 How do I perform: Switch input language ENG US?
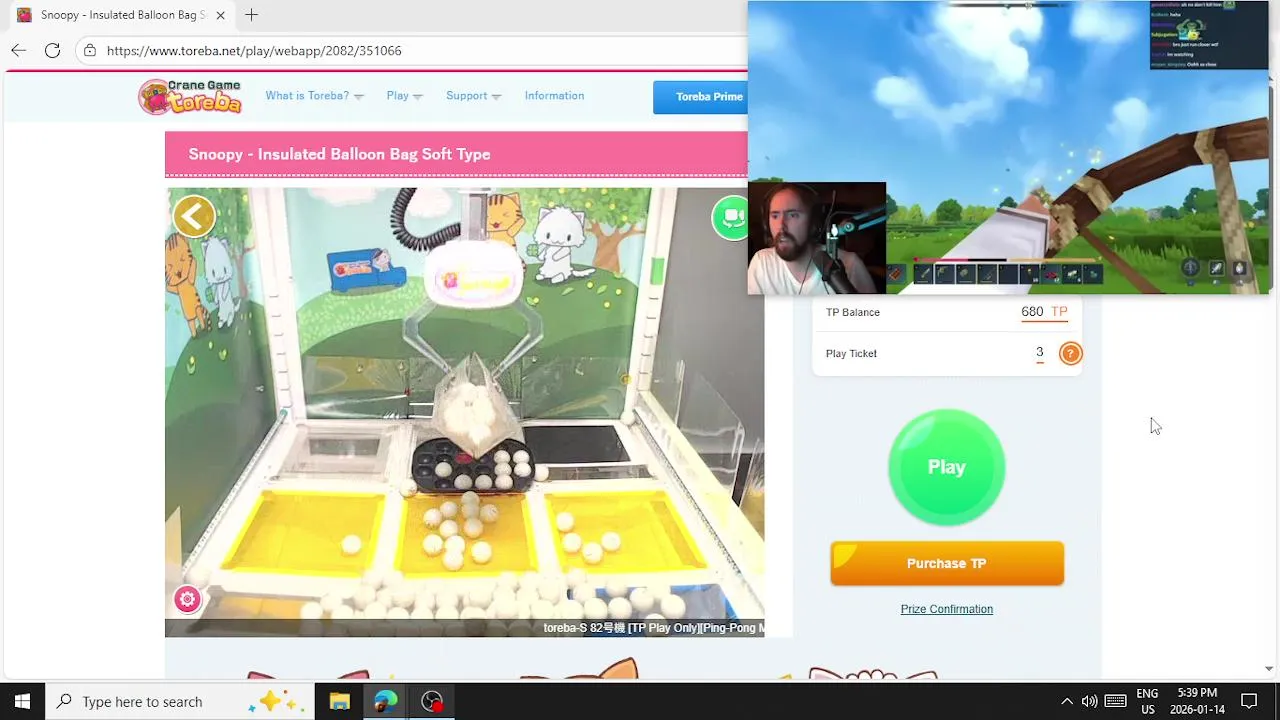(1147, 701)
